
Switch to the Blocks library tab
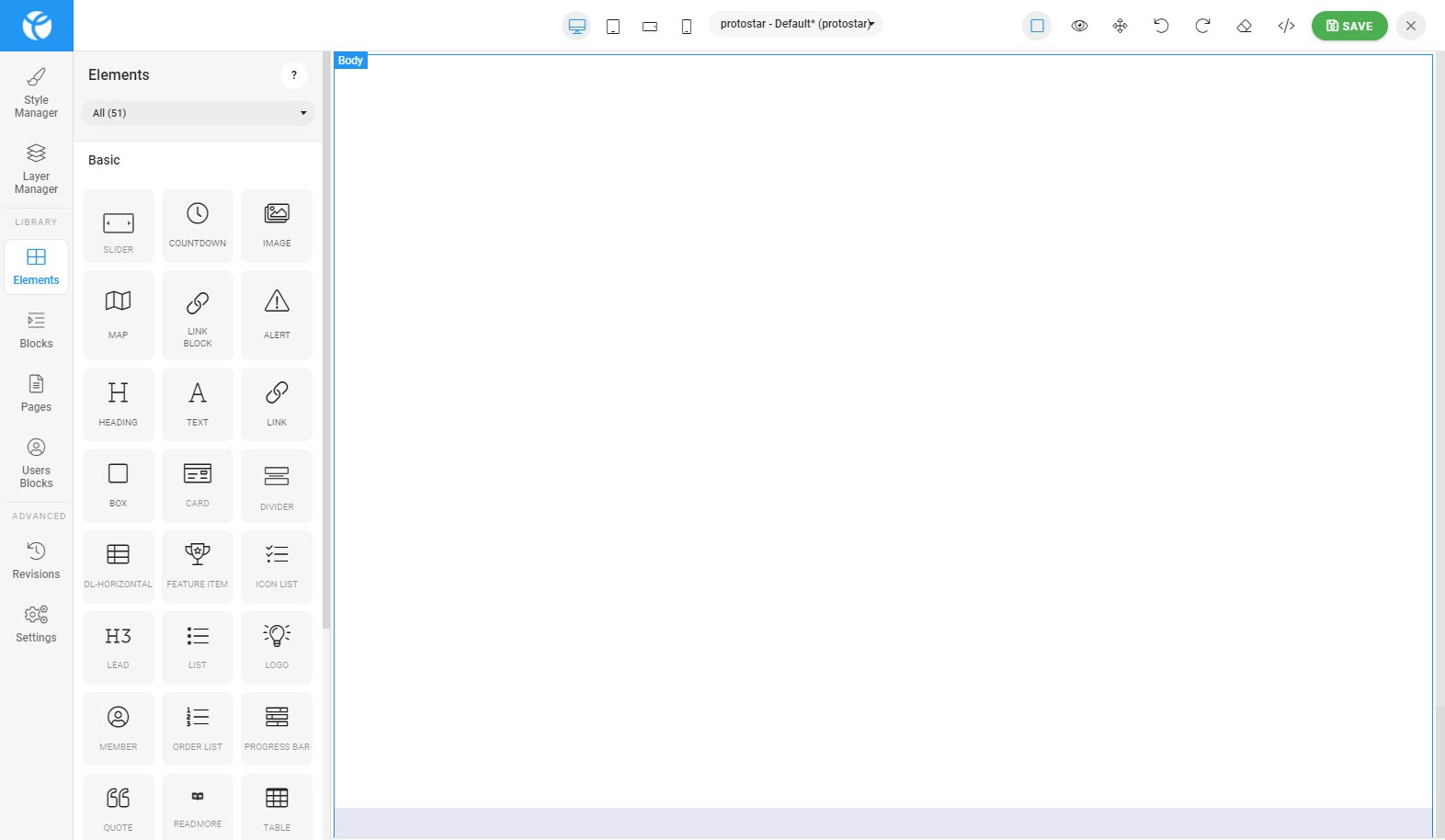[36, 330]
